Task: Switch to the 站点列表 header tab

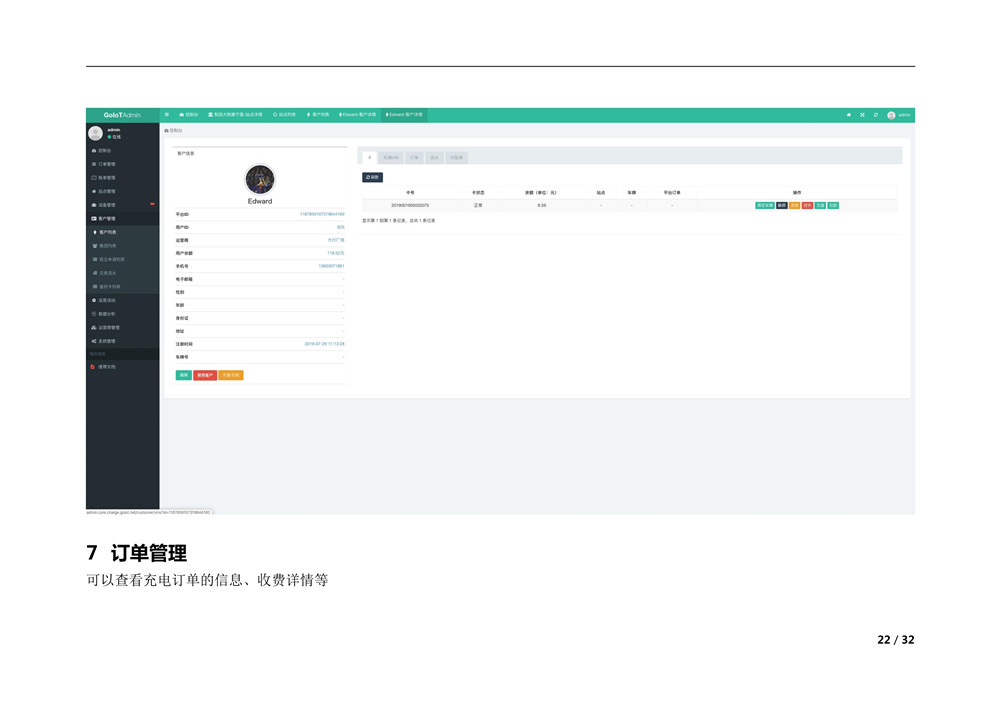Action: tap(284, 115)
